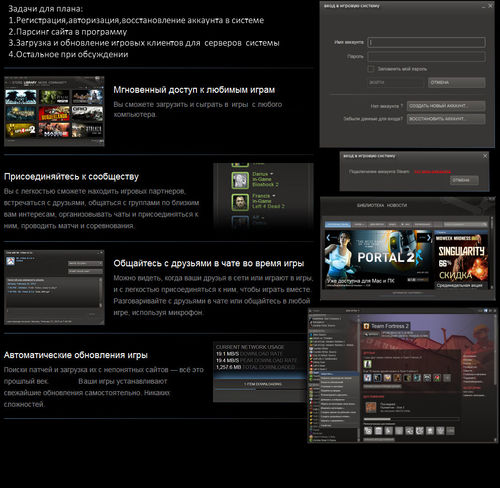Viewport: 500px width, 488px height.
Task: Click the friend avatar in chat window
Action: (10, 261)
